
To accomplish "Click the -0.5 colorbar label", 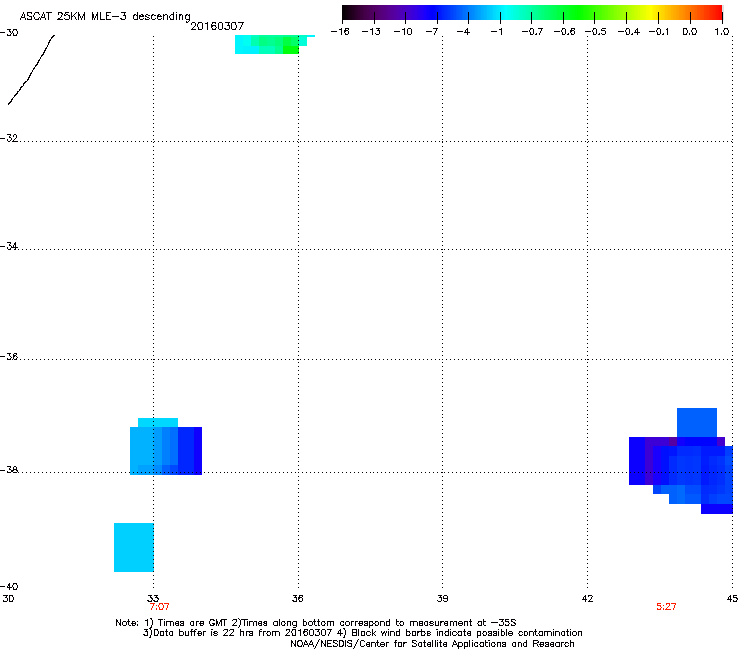I will tap(596, 32).
